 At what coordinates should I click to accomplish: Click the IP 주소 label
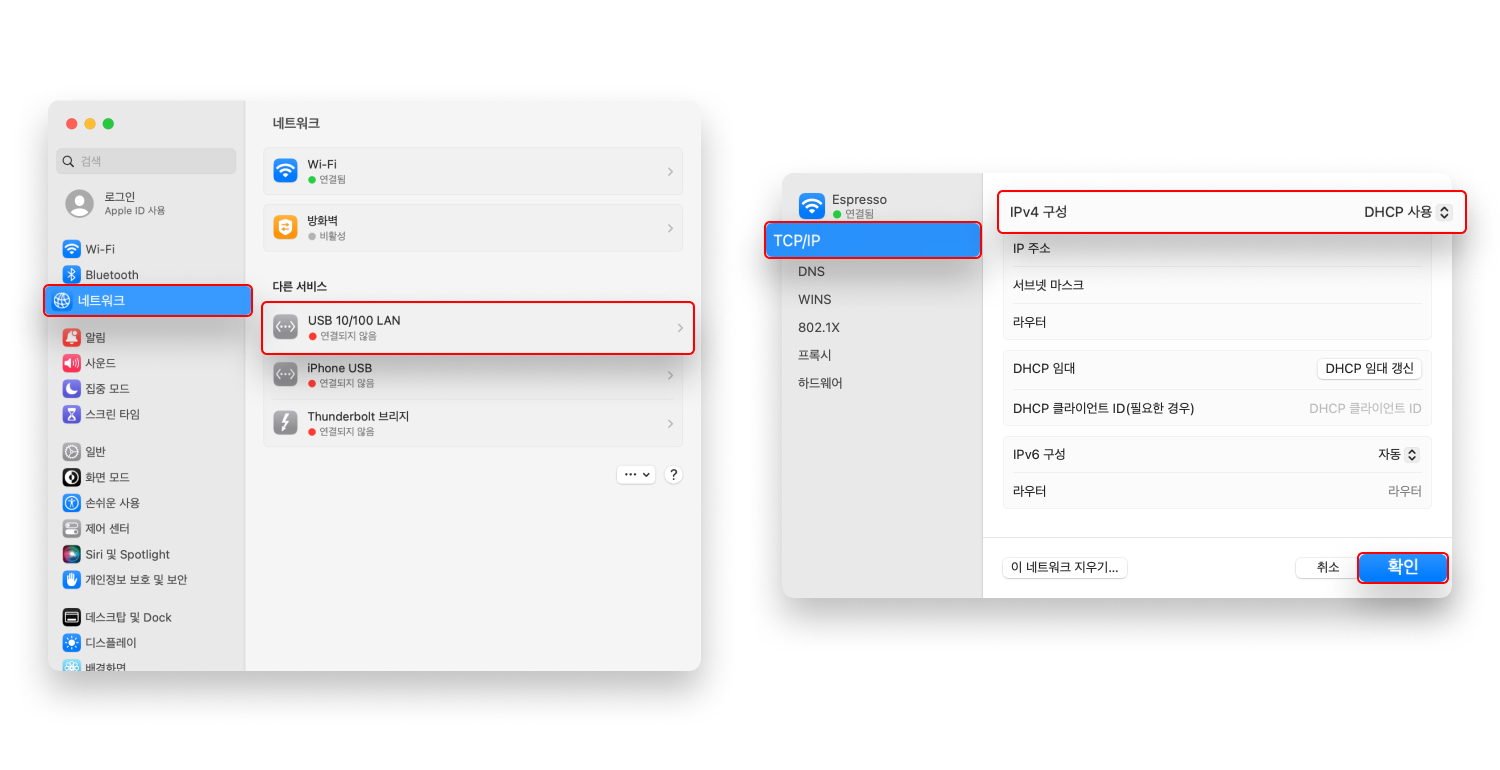tap(1032, 248)
